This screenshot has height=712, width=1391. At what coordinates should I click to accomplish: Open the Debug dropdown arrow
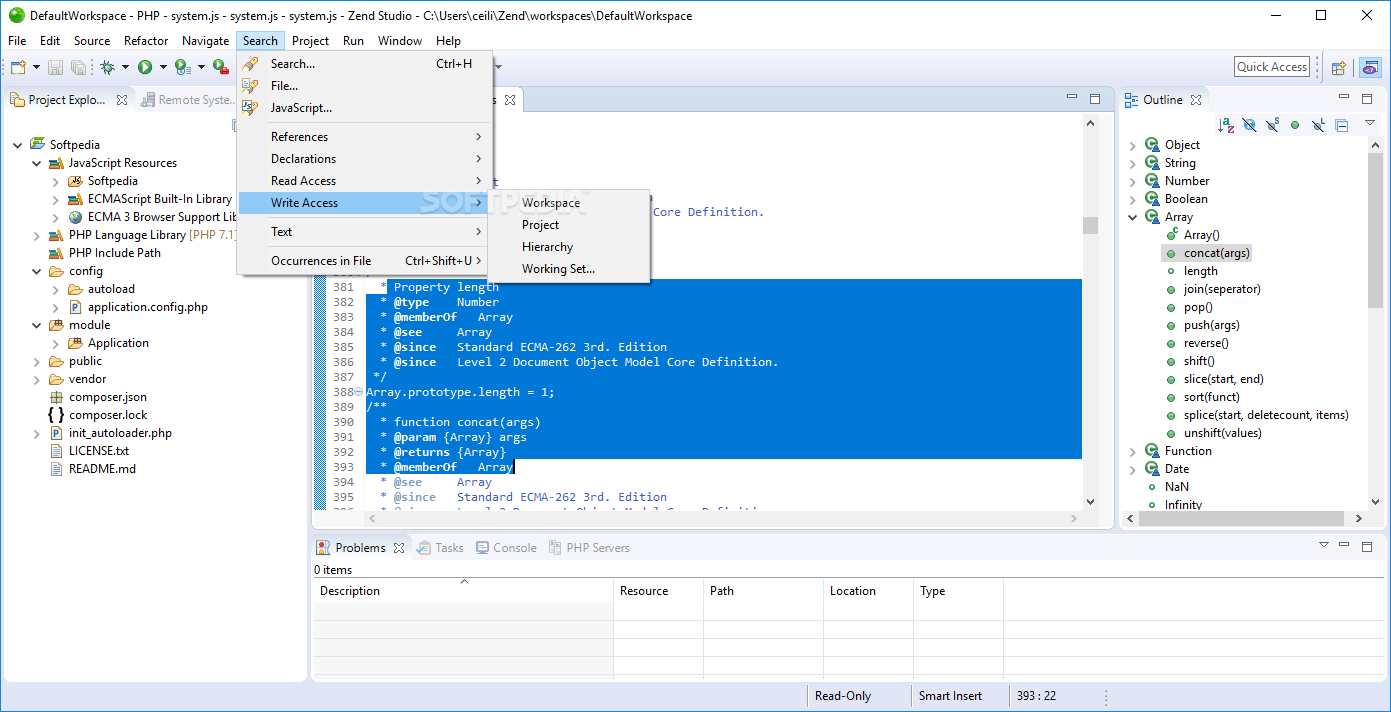click(125, 67)
